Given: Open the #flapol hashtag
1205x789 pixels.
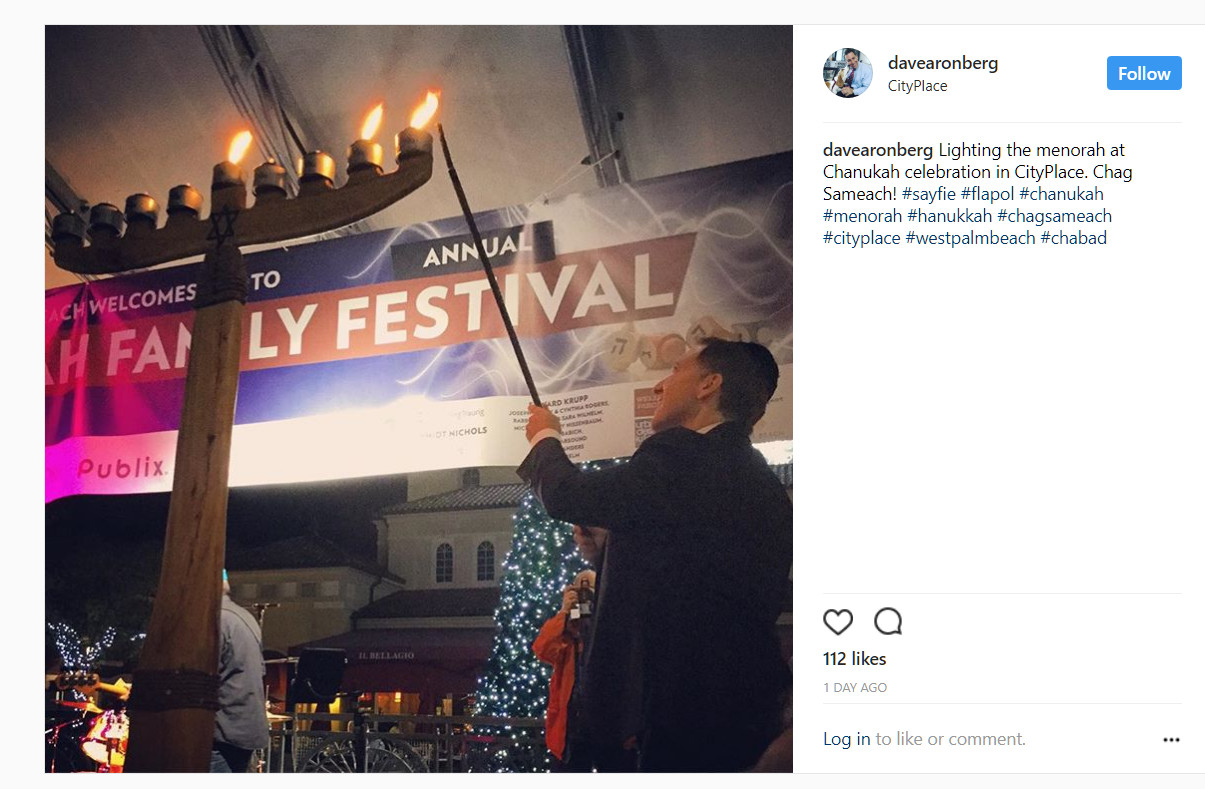Looking at the screenshot, I should click(987, 194).
